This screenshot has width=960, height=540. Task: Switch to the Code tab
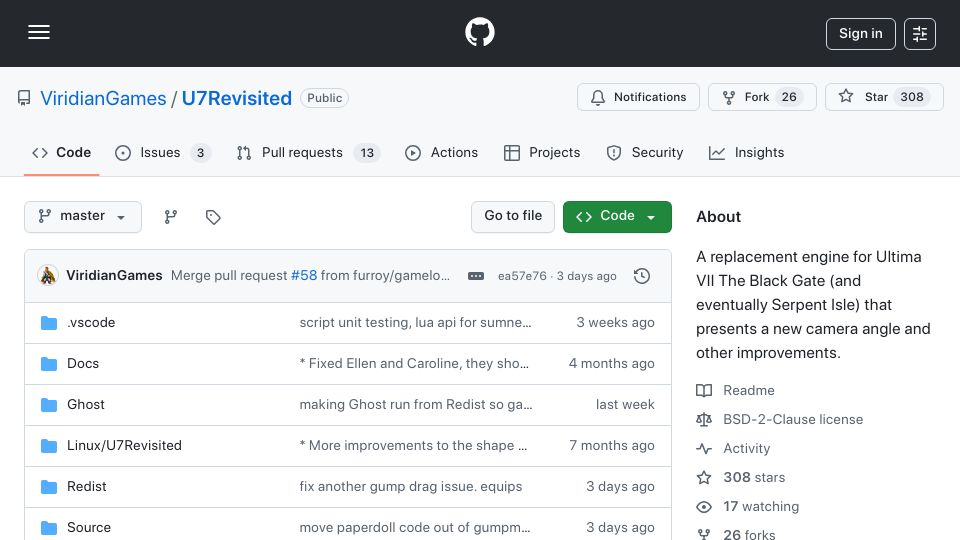click(x=61, y=152)
